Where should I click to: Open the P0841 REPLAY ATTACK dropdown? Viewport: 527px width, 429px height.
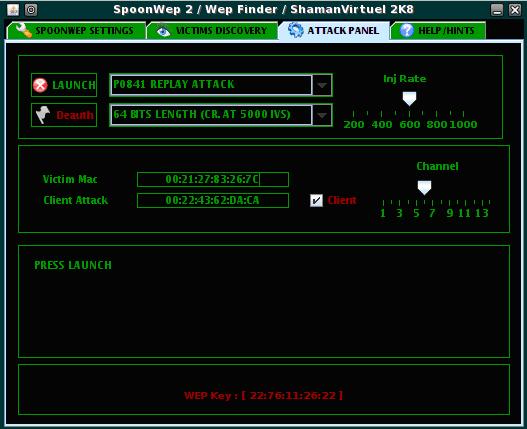point(221,85)
